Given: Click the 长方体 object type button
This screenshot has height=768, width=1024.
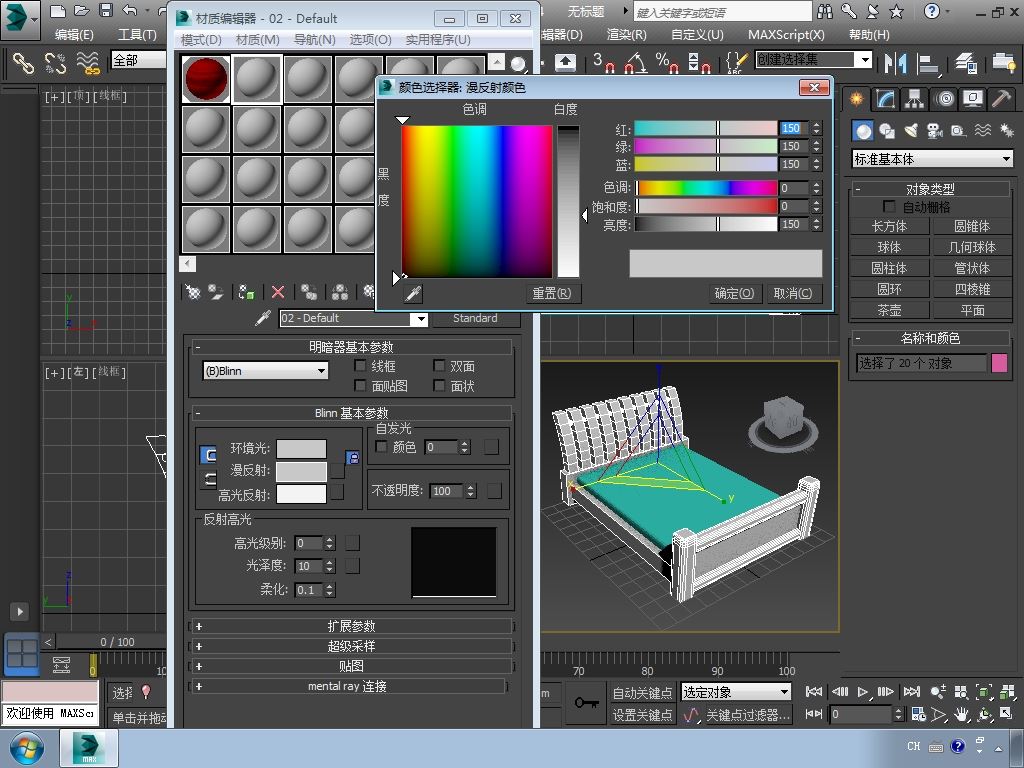Looking at the screenshot, I should [889, 227].
